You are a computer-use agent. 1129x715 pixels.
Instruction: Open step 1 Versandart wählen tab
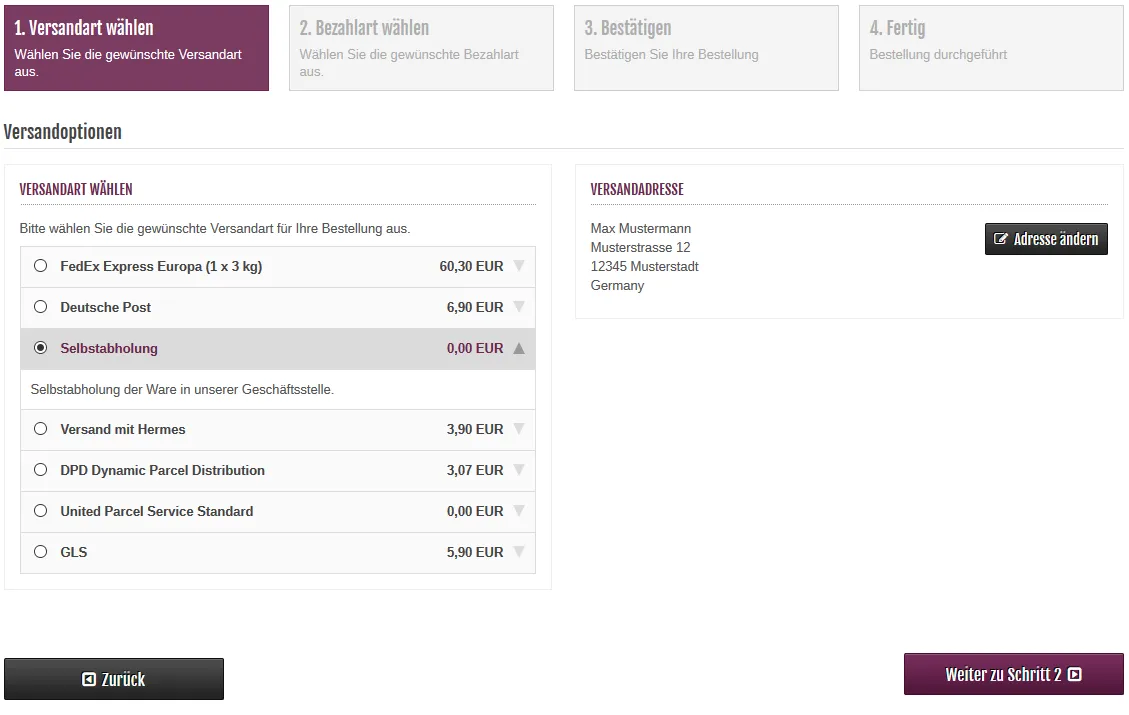[x=136, y=48]
